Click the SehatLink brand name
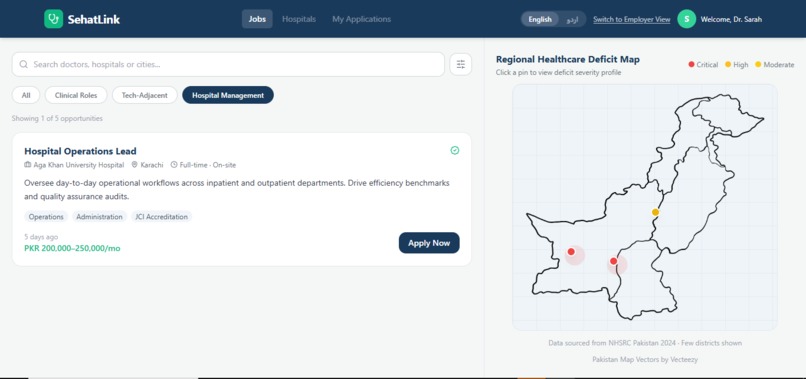 [94, 20]
